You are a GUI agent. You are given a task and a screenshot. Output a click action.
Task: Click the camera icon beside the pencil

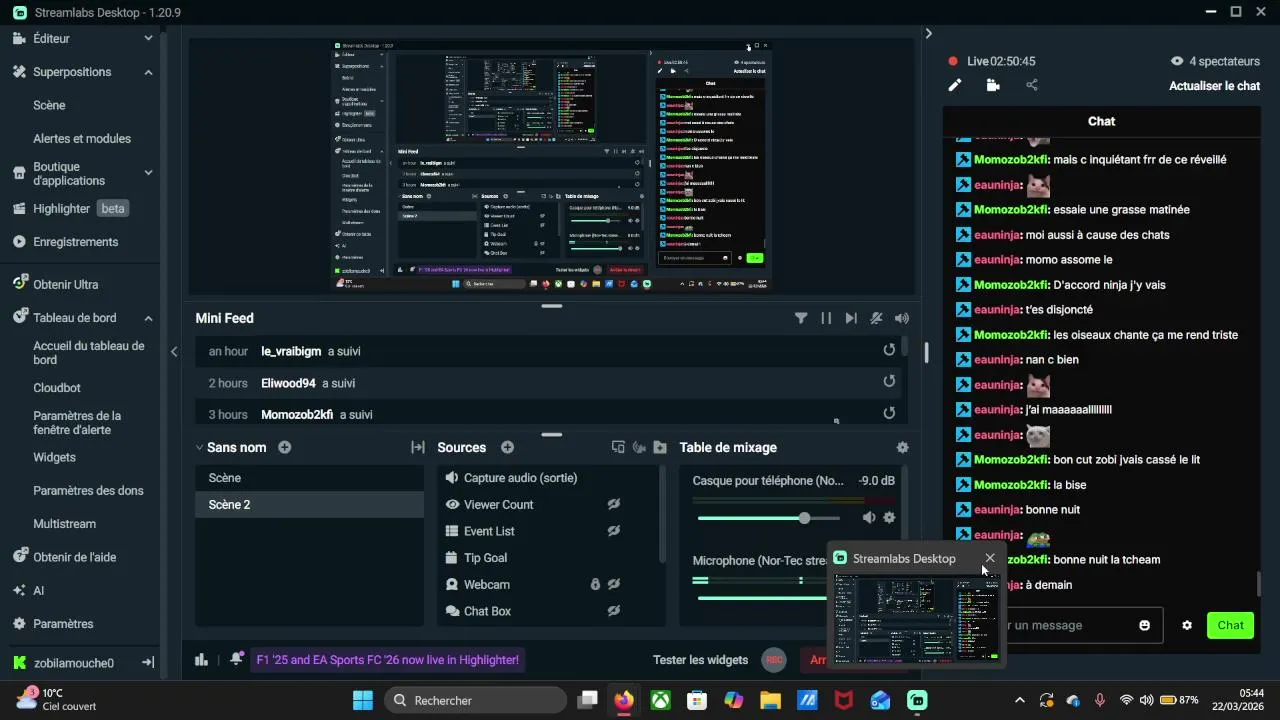pyautogui.click(x=993, y=86)
